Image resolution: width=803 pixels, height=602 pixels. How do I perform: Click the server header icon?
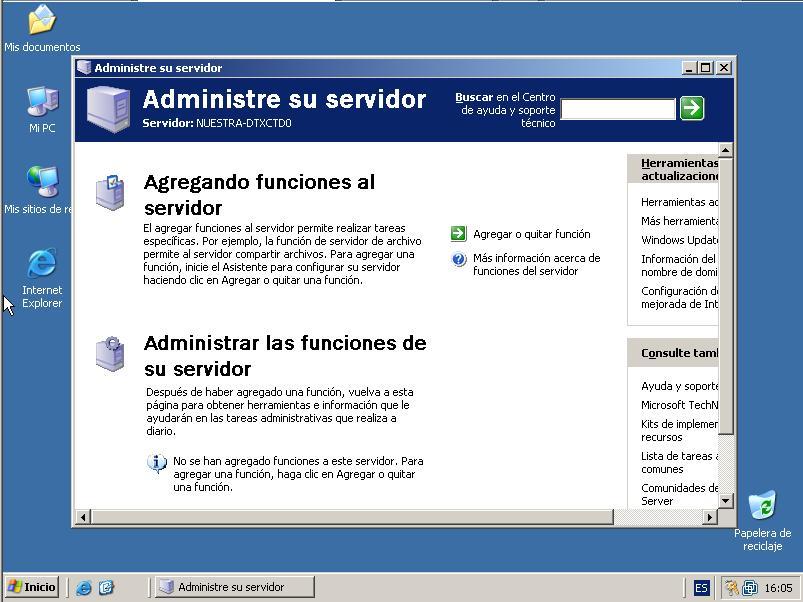[108, 109]
